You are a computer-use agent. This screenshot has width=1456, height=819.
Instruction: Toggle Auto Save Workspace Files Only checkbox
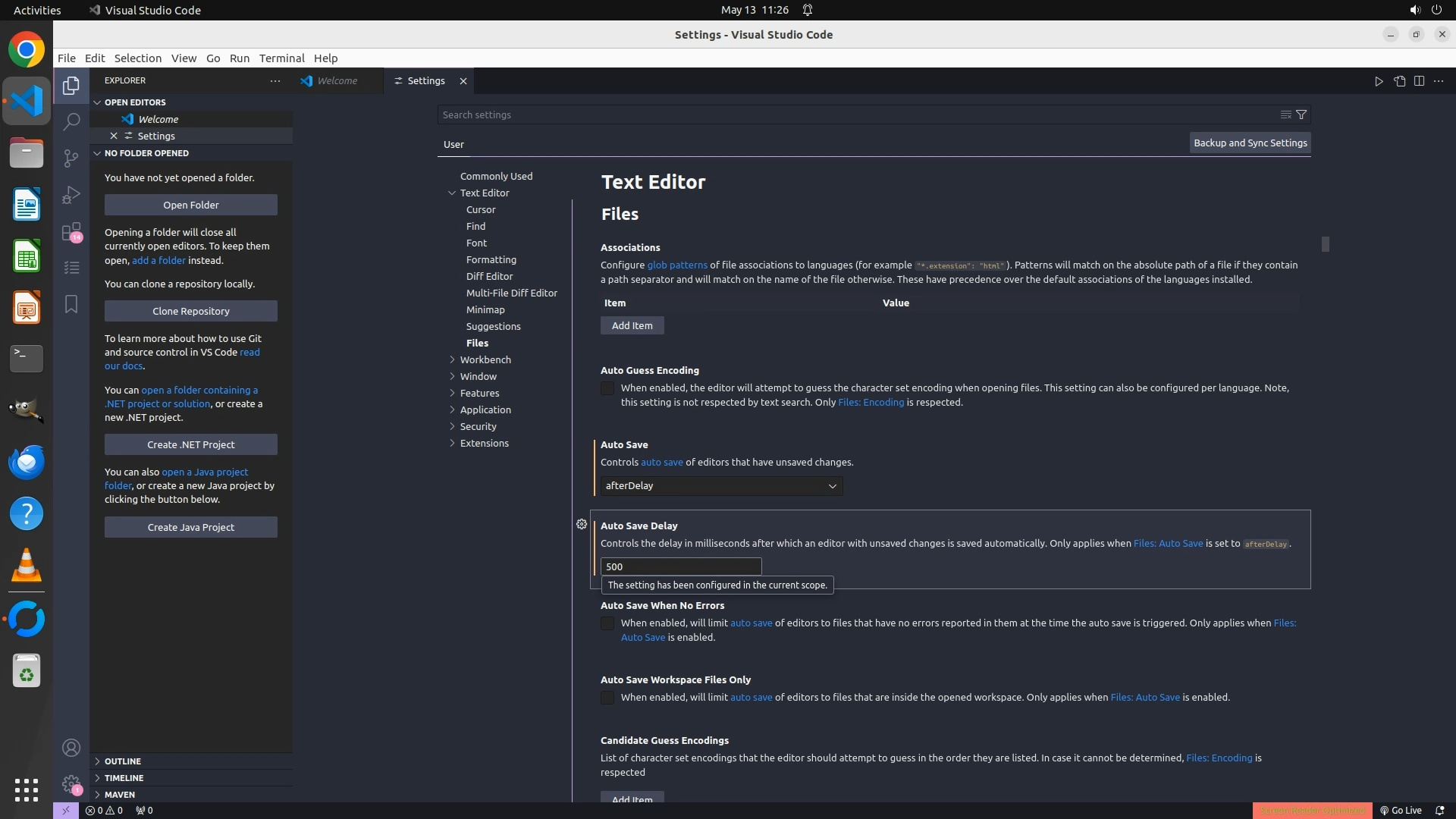click(607, 698)
